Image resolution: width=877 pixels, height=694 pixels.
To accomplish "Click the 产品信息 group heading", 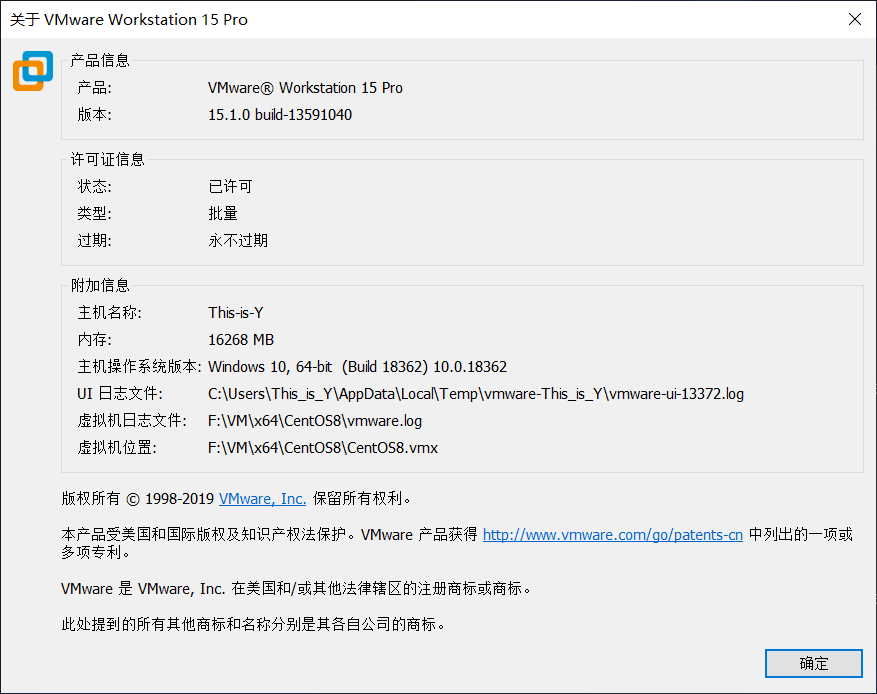I will click(x=100, y=60).
